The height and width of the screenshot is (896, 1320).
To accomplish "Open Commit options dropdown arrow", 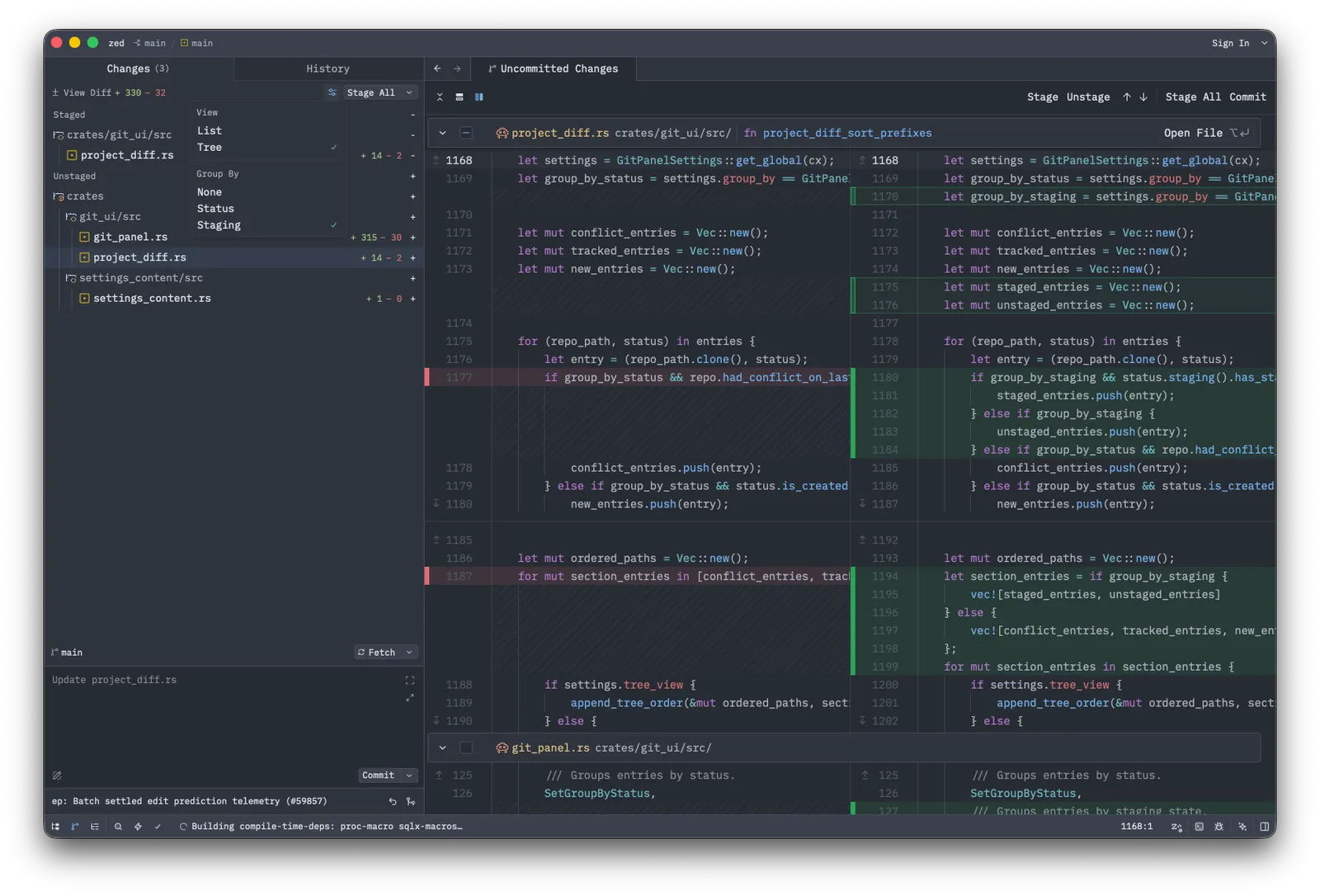I will click(x=409, y=776).
